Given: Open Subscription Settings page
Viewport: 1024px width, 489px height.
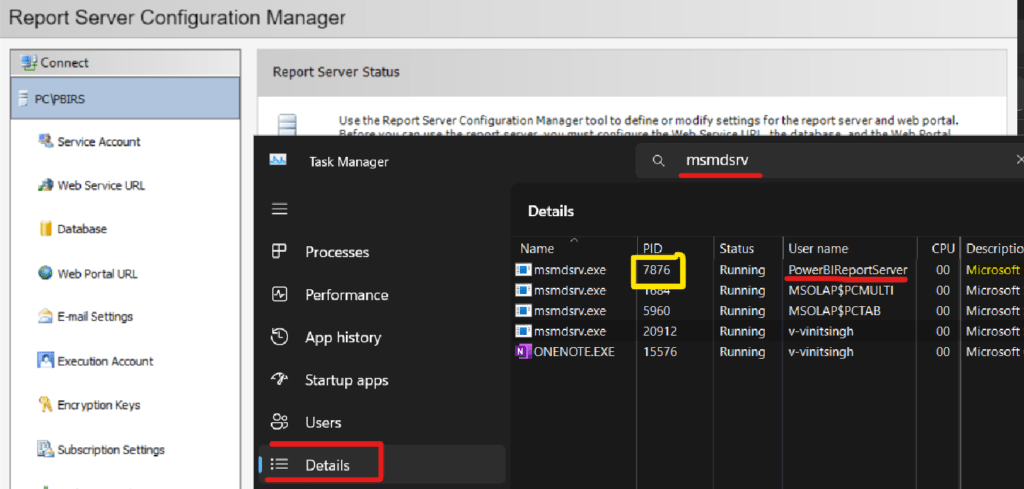Looking at the screenshot, I should tap(111, 450).
